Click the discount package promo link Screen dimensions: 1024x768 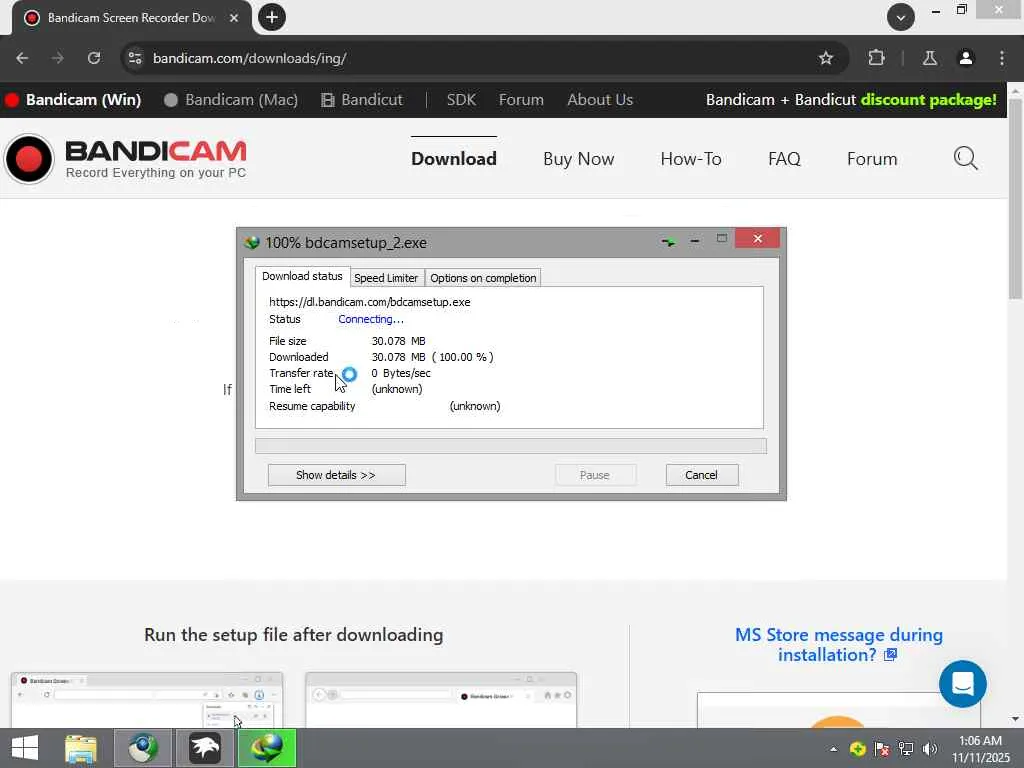851,100
